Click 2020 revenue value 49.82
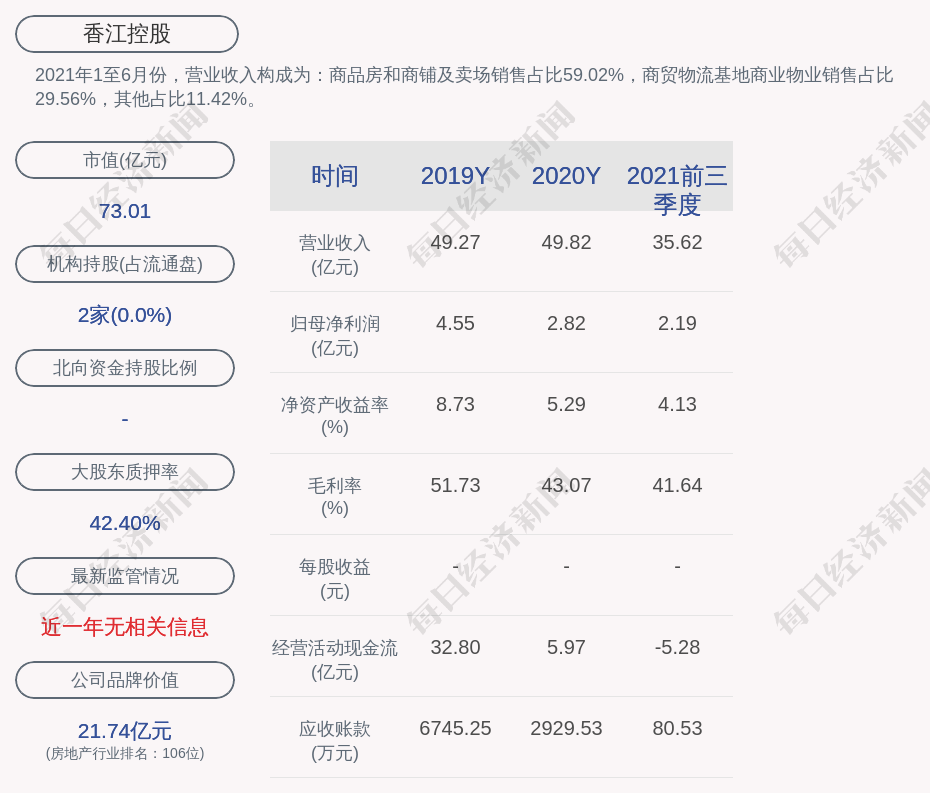Viewport: 930px width, 793px height. point(566,242)
